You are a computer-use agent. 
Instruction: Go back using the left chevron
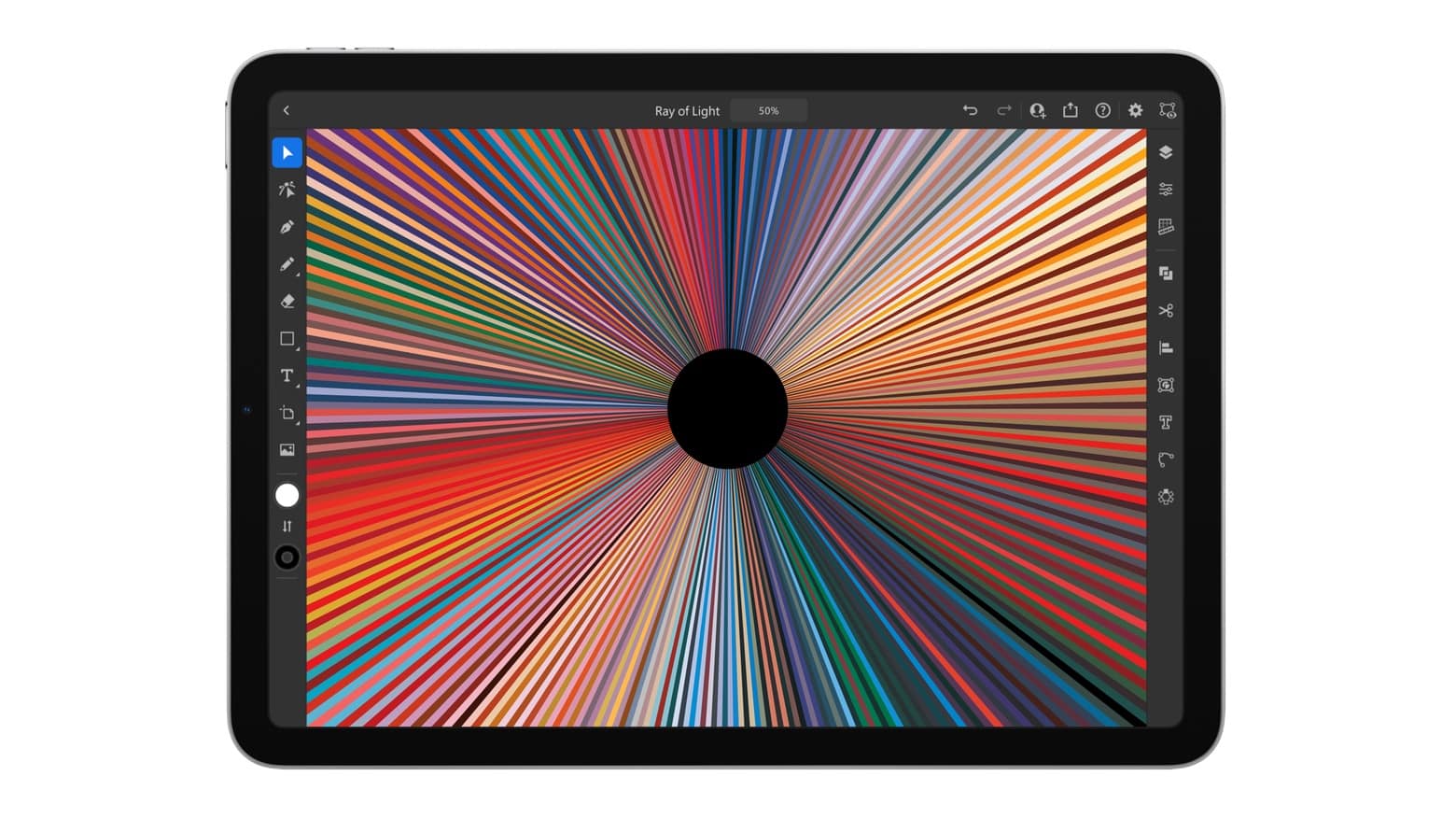point(287,110)
